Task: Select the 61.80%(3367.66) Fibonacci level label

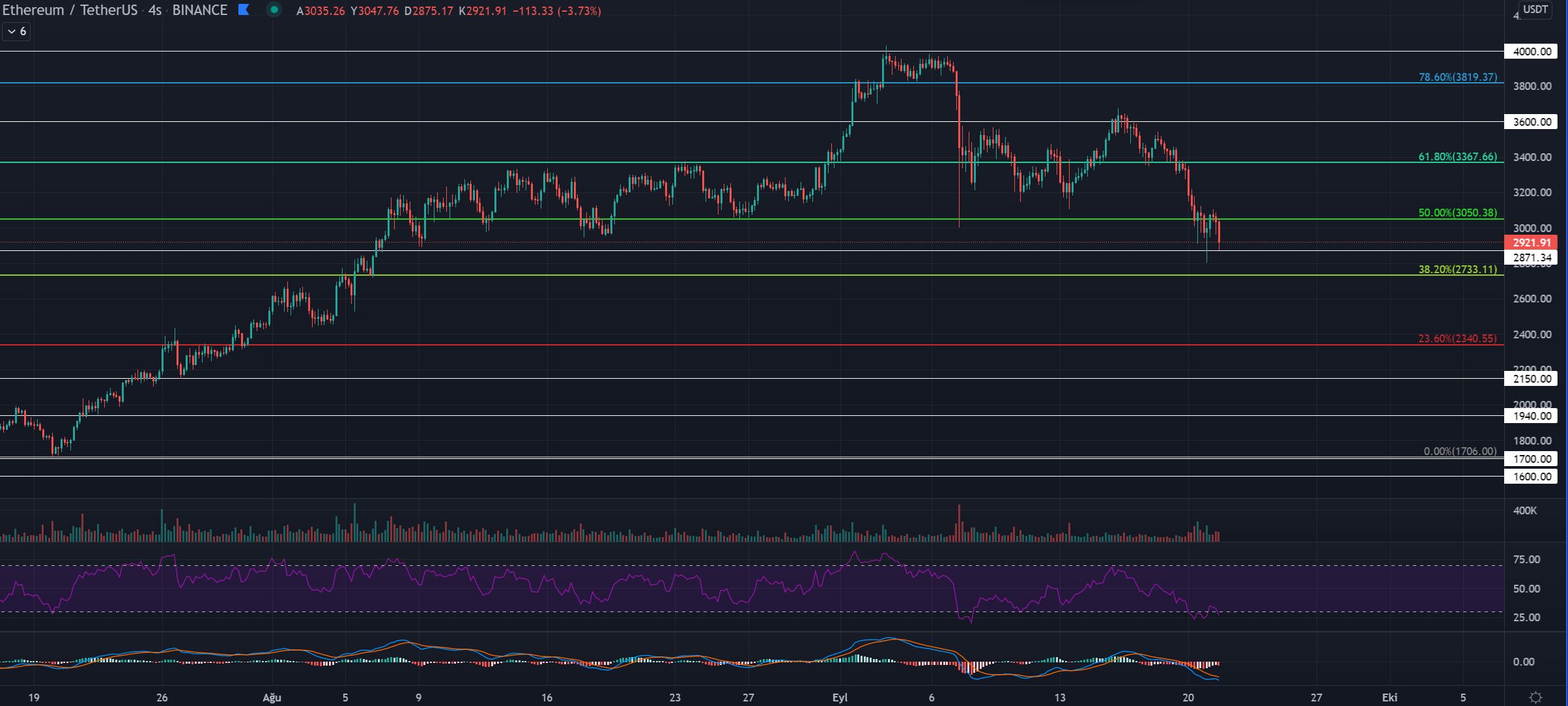Action: point(1457,156)
